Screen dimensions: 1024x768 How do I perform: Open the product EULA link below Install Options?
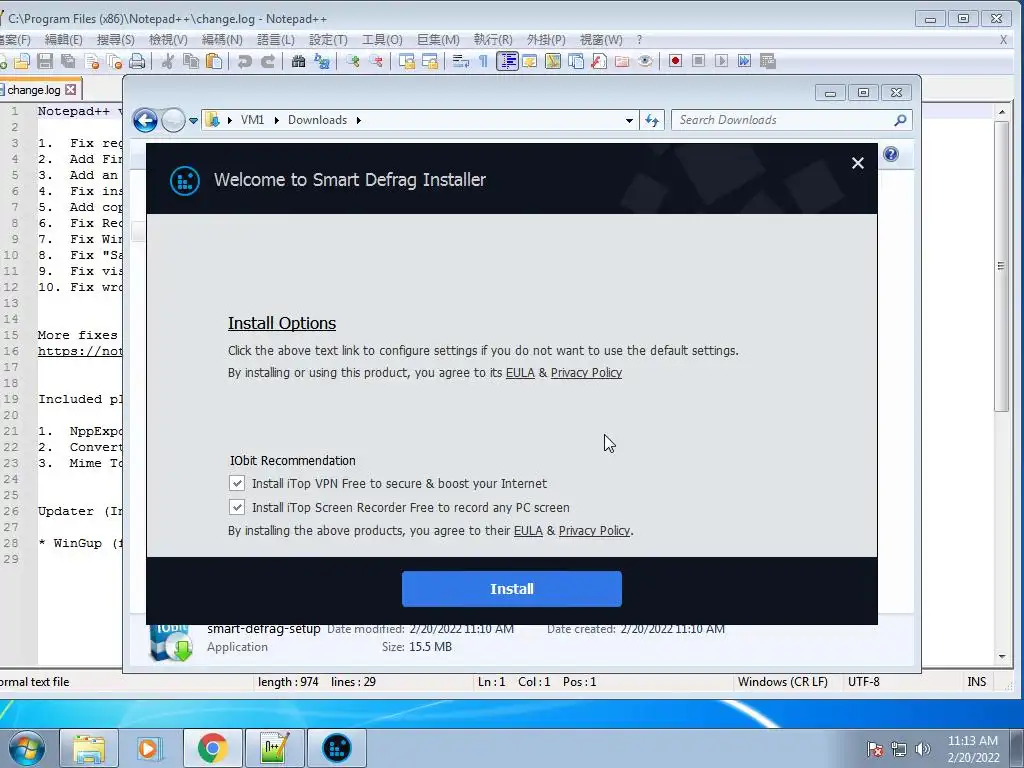click(x=520, y=373)
